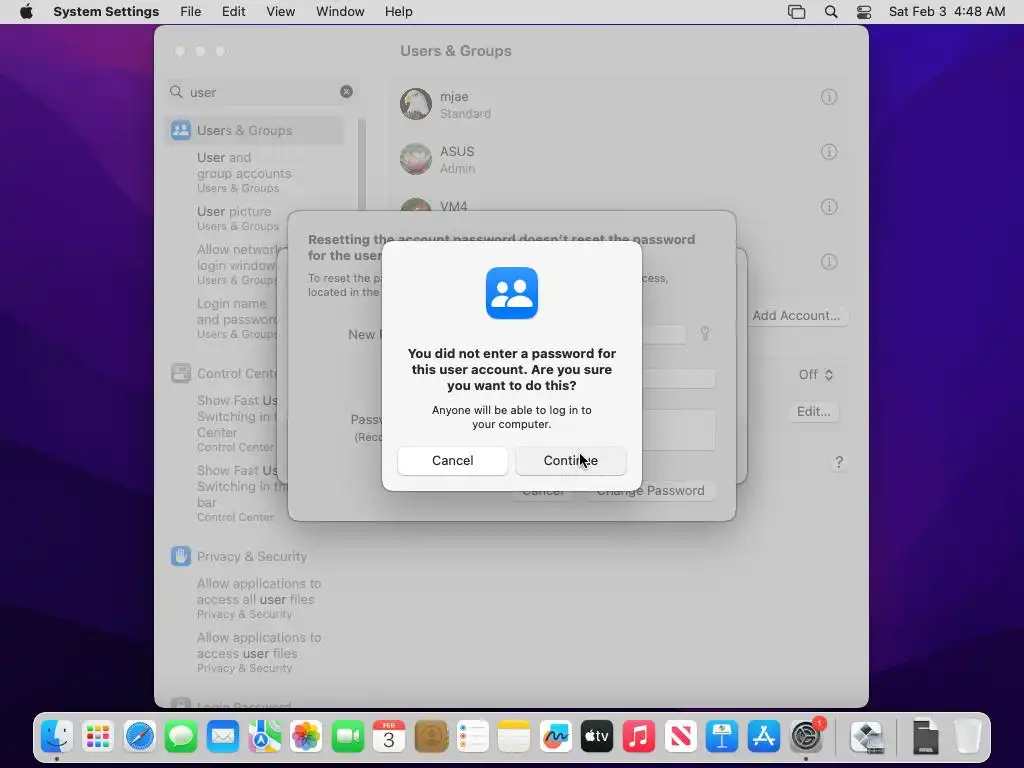Open Control Center in menu bar
Image resolution: width=1024 pixels, height=768 pixels.
(x=864, y=12)
